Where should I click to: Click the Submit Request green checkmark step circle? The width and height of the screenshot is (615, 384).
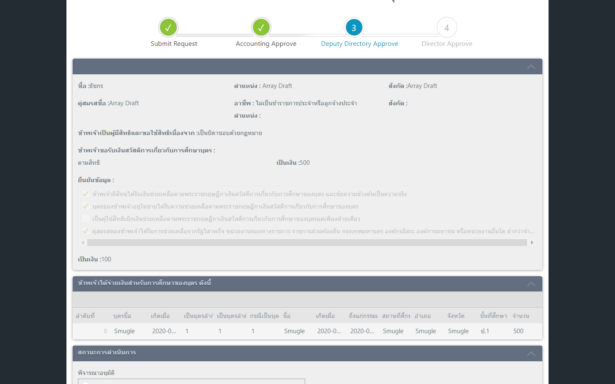click(168, 27)
